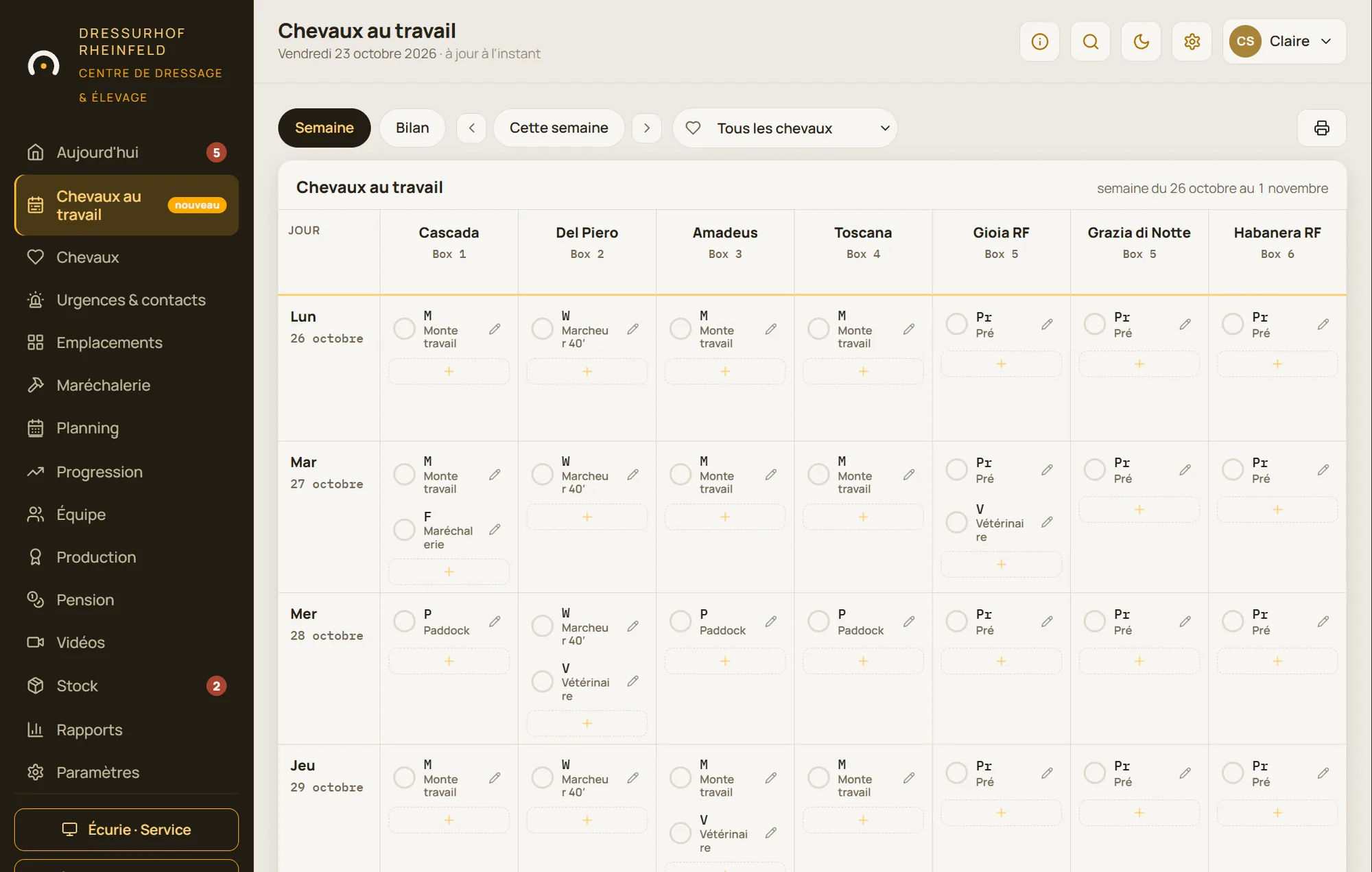Open settings gear icon in the header
This screenshot has width=1372, height=872.
[x=1192, y=41]
